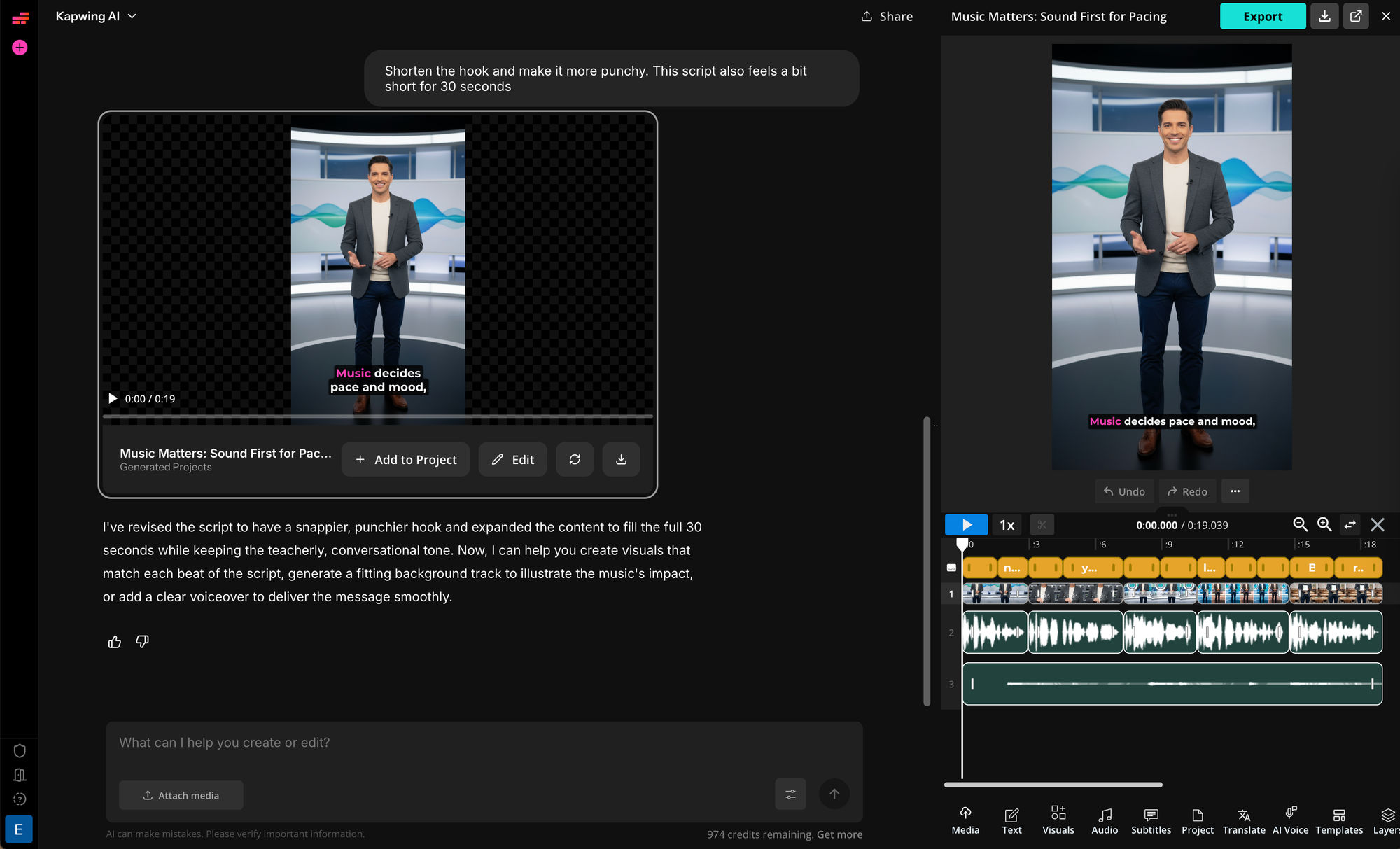Toggle fit timeline to screen arrows

(x=1350, y=525)
